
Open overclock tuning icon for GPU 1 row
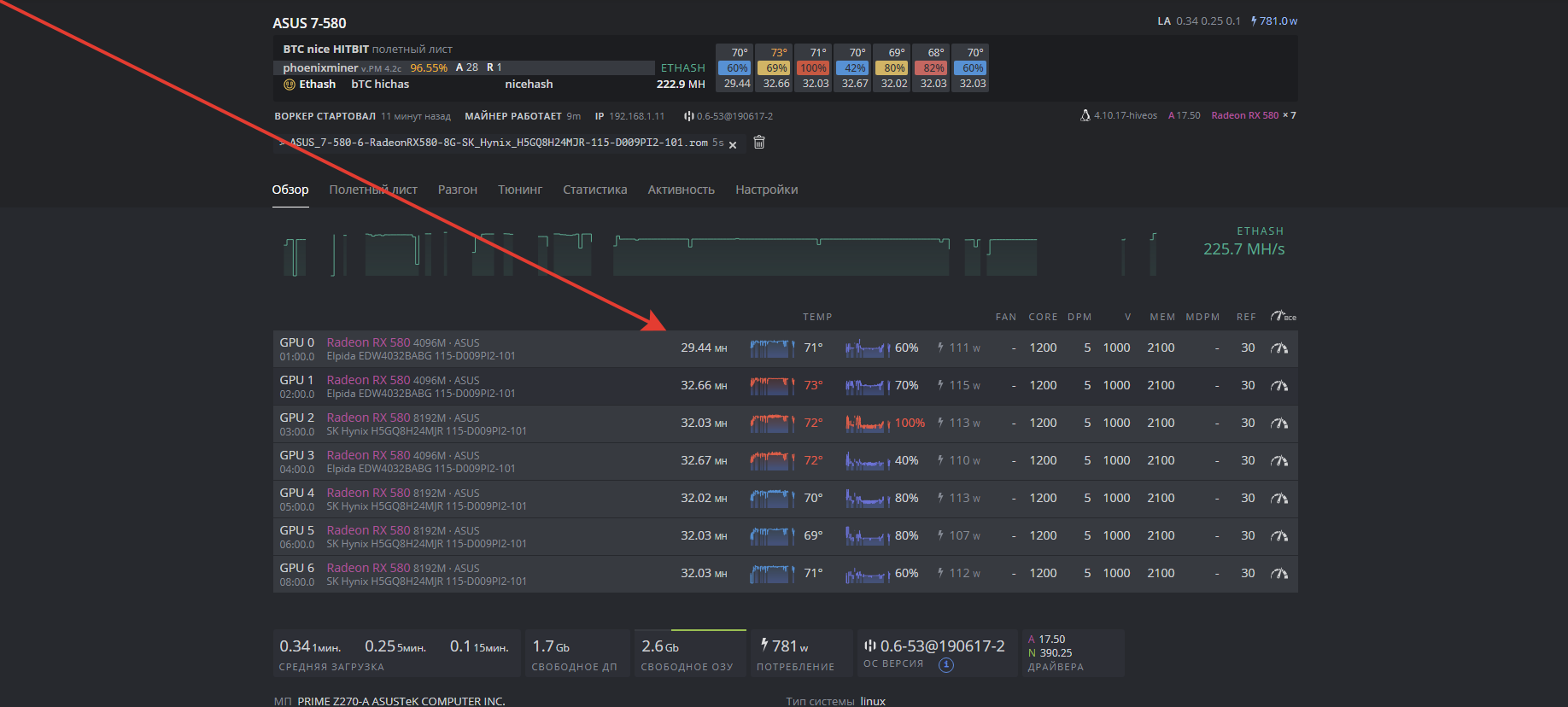click(1279, 386)
